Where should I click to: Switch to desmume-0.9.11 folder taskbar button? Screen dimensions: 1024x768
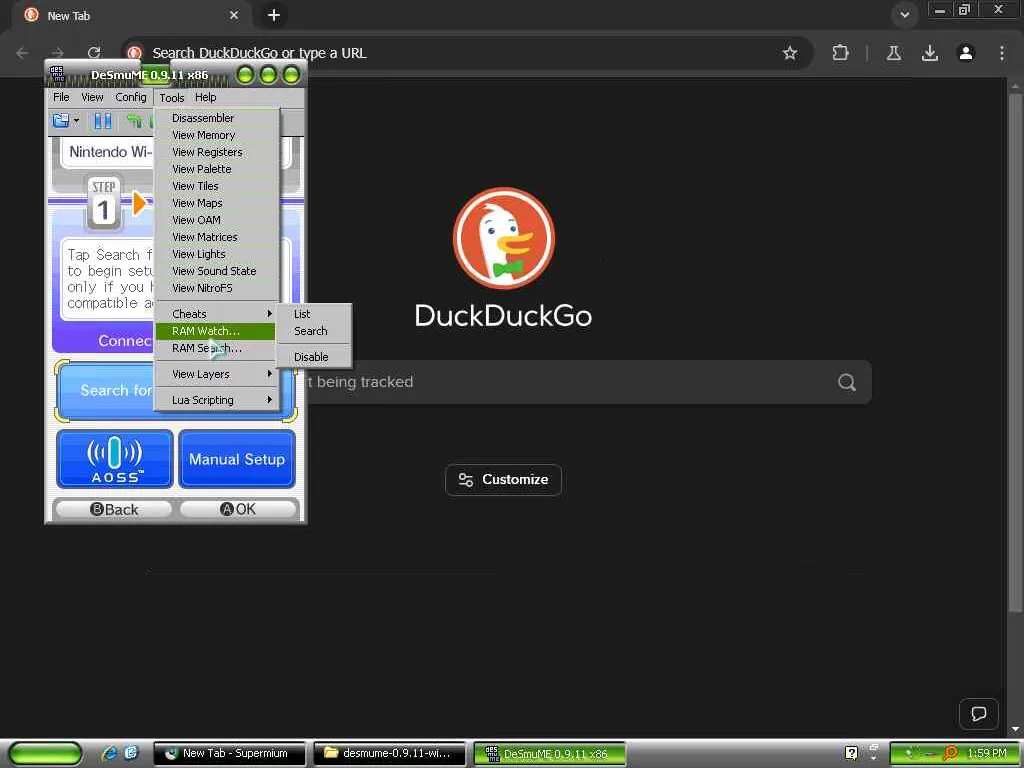point(390,754)
